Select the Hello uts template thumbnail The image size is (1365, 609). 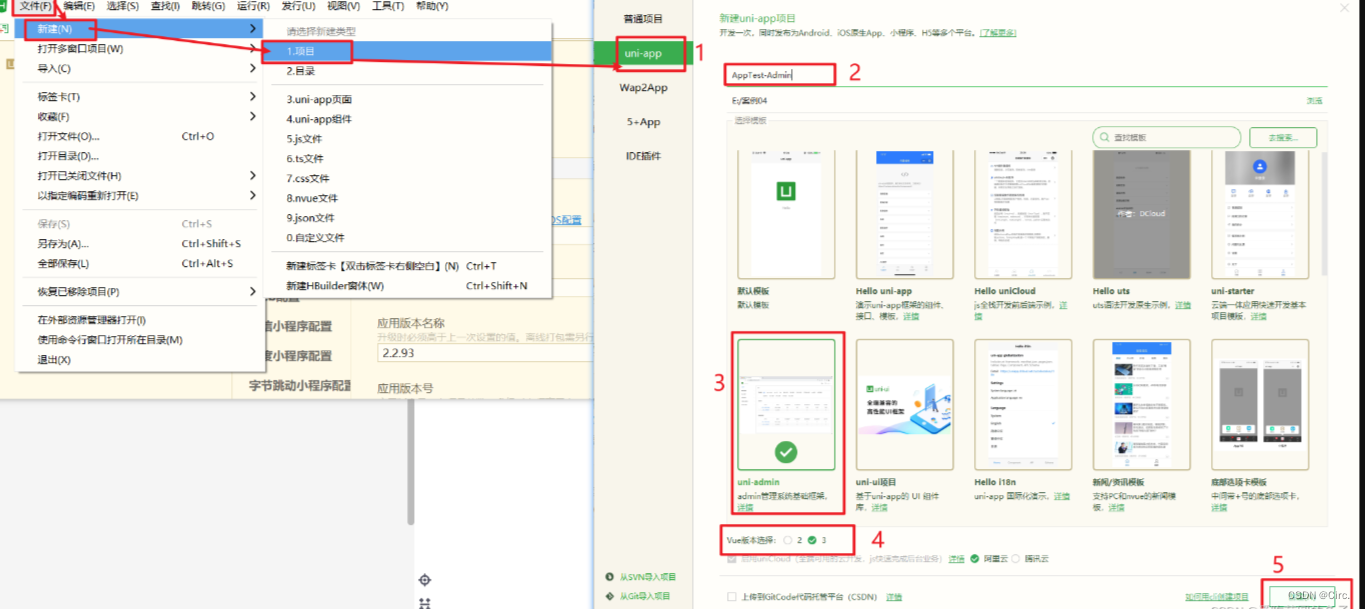(x=1142, y=215)
